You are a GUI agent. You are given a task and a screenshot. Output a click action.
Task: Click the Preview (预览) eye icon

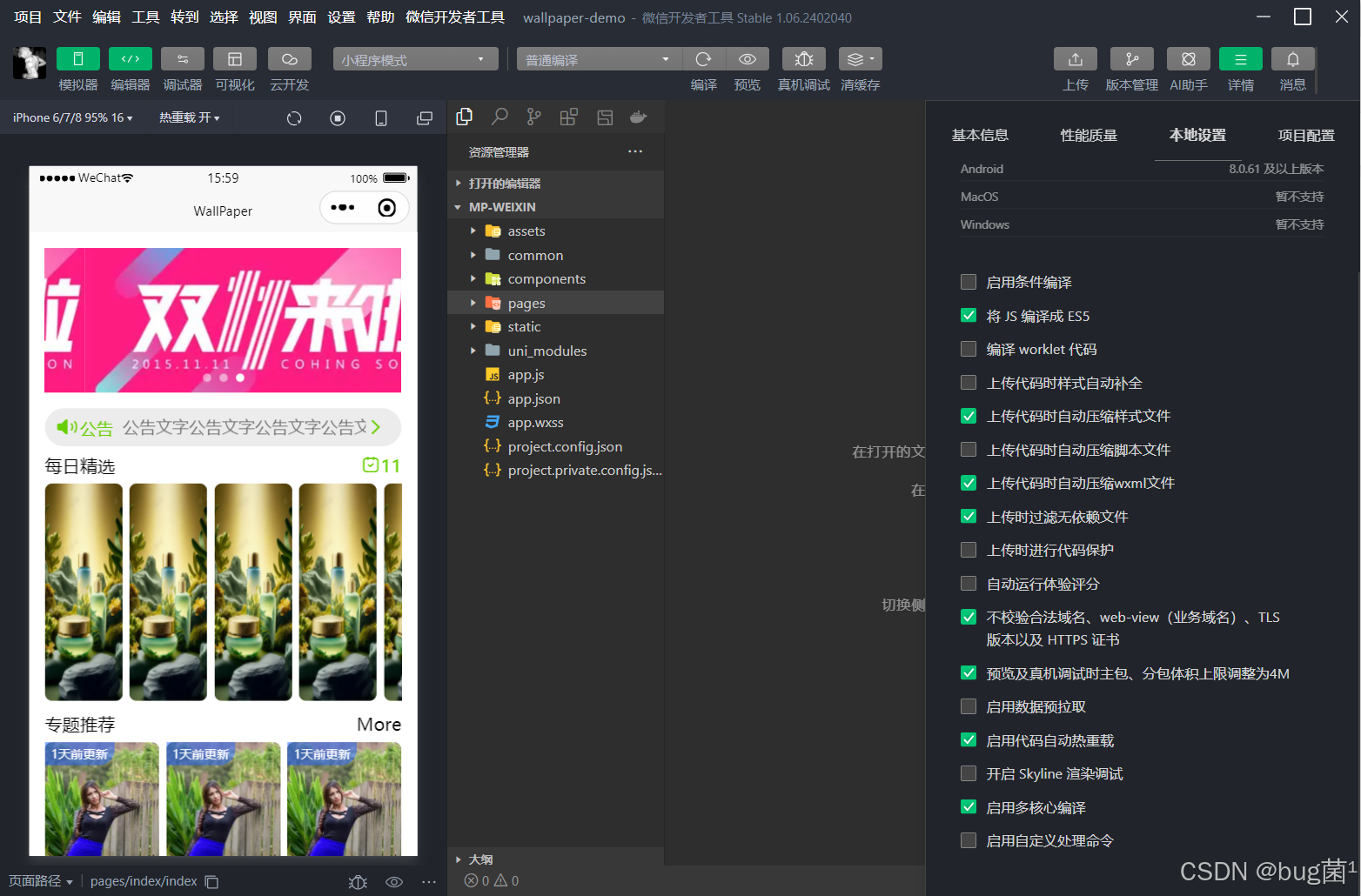(x=748, y=59)
